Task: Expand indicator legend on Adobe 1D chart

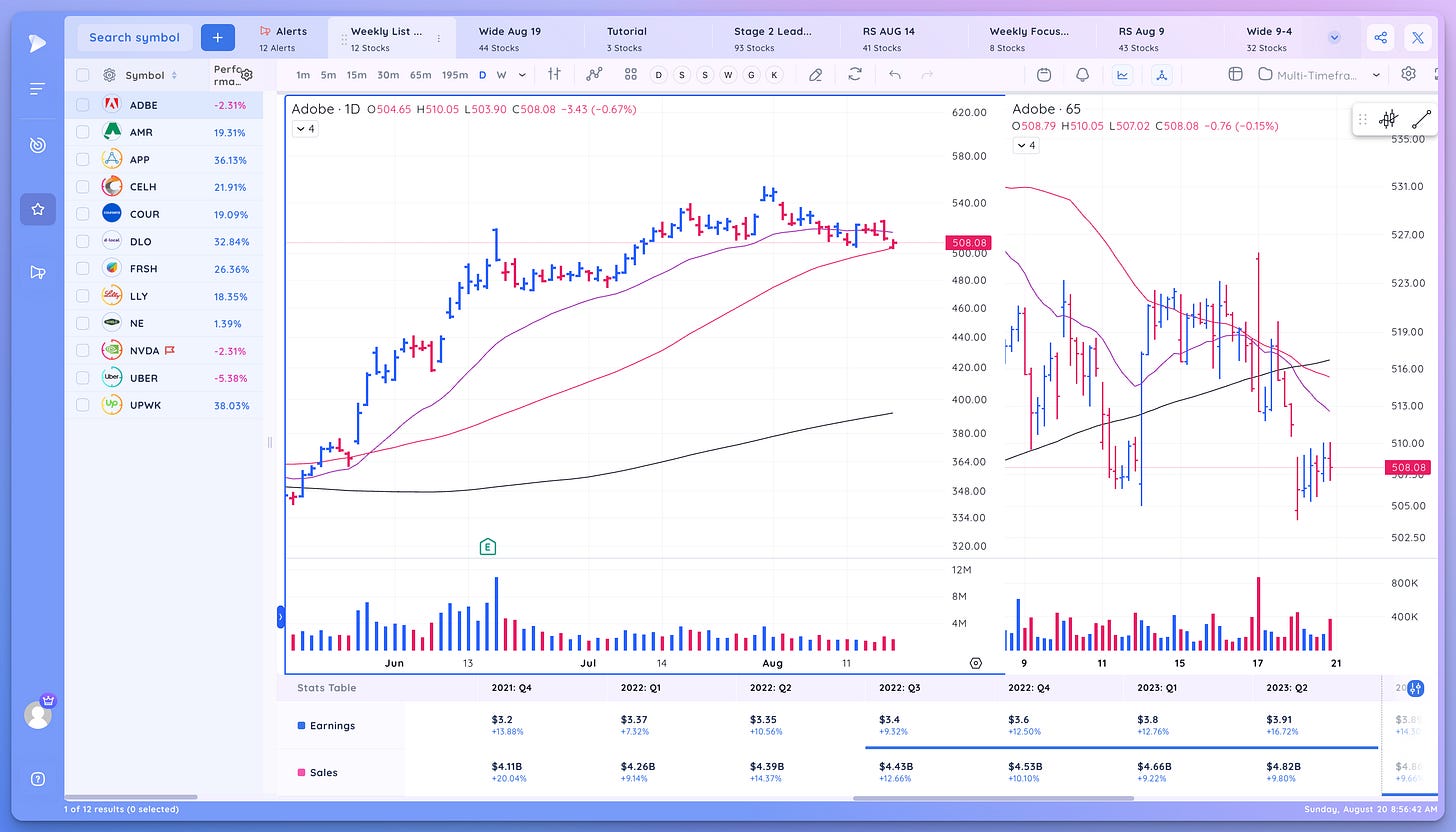Action: tap(305, 129)
